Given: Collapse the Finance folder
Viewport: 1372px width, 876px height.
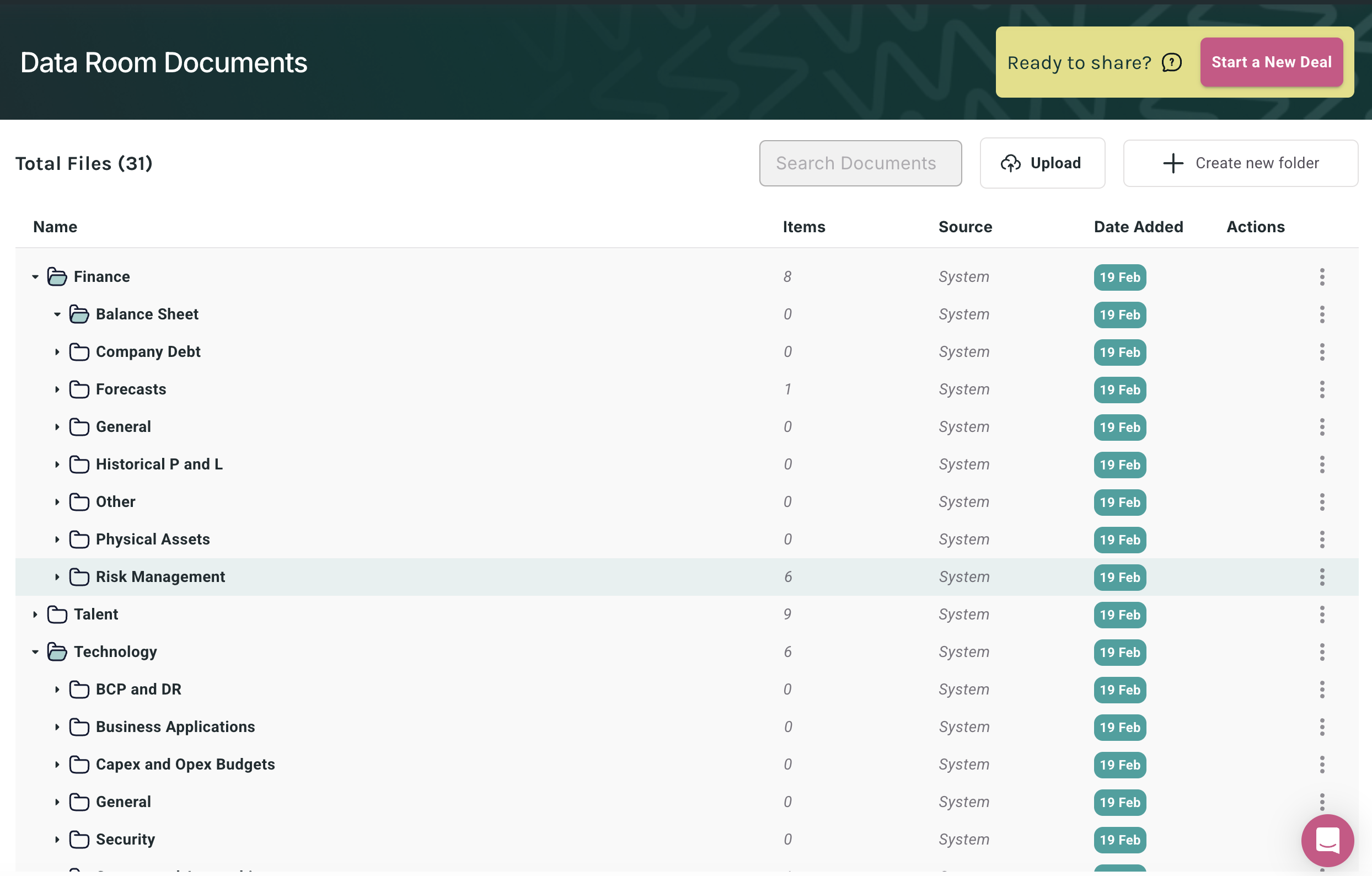Looking at the screenshot, I should coord(35,277).
